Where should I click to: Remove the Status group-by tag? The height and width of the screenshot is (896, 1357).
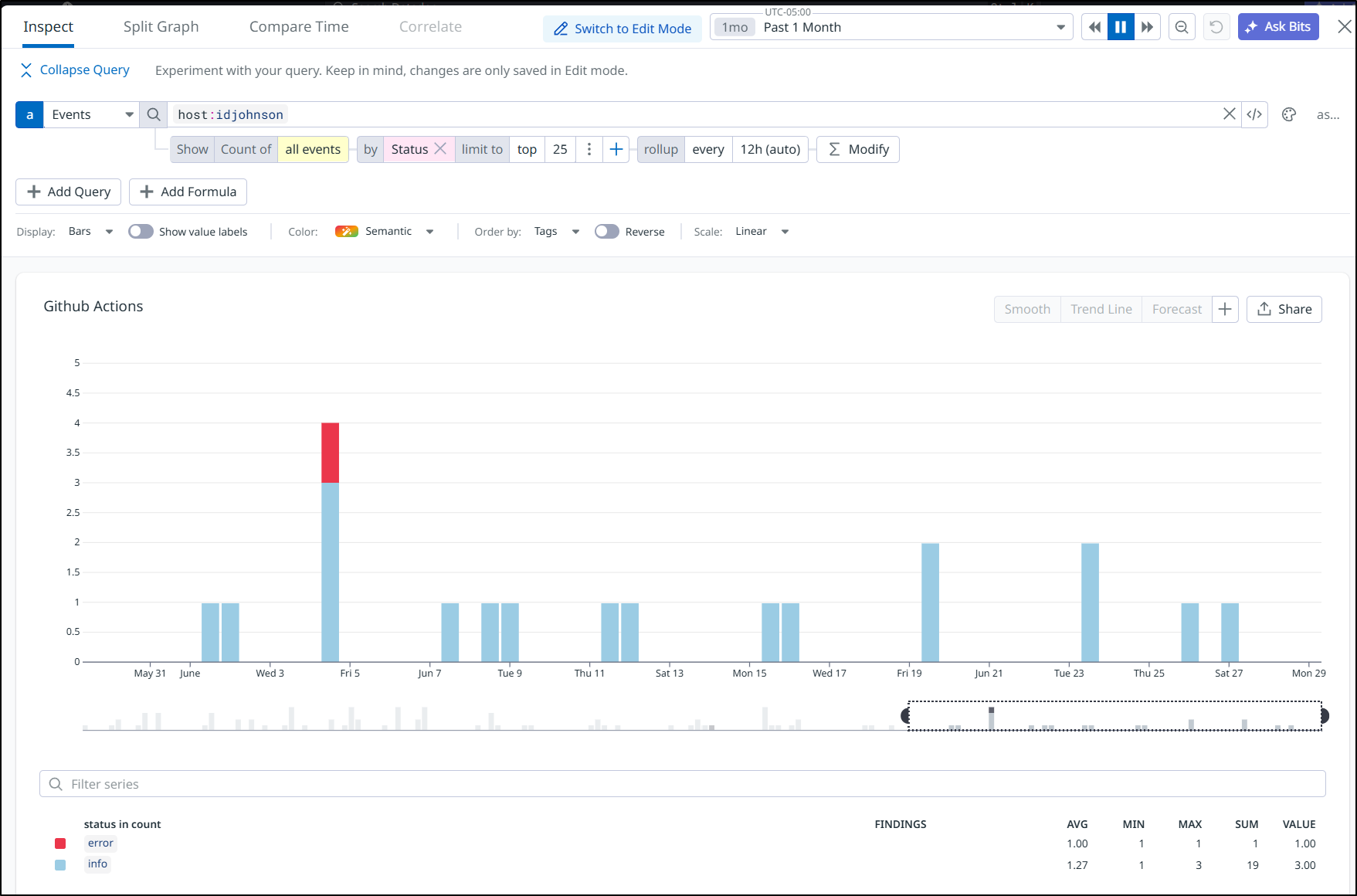[440, 148]
